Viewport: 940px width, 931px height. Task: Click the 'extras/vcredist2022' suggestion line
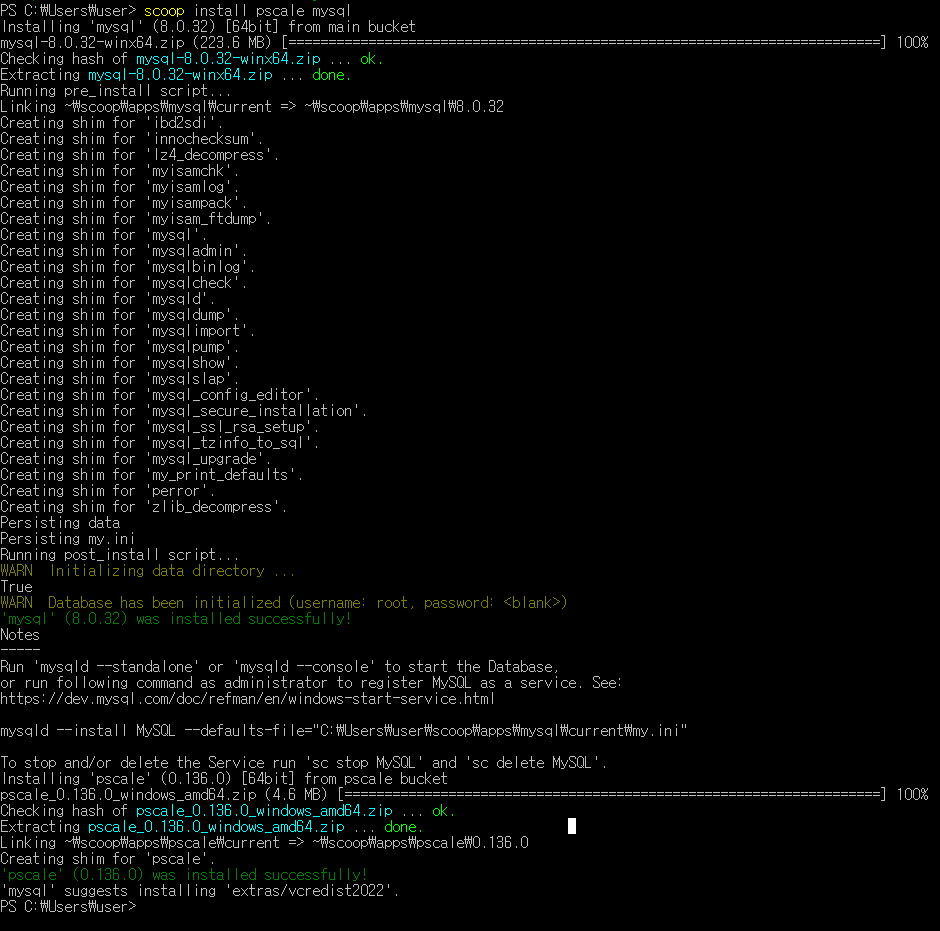200,891
